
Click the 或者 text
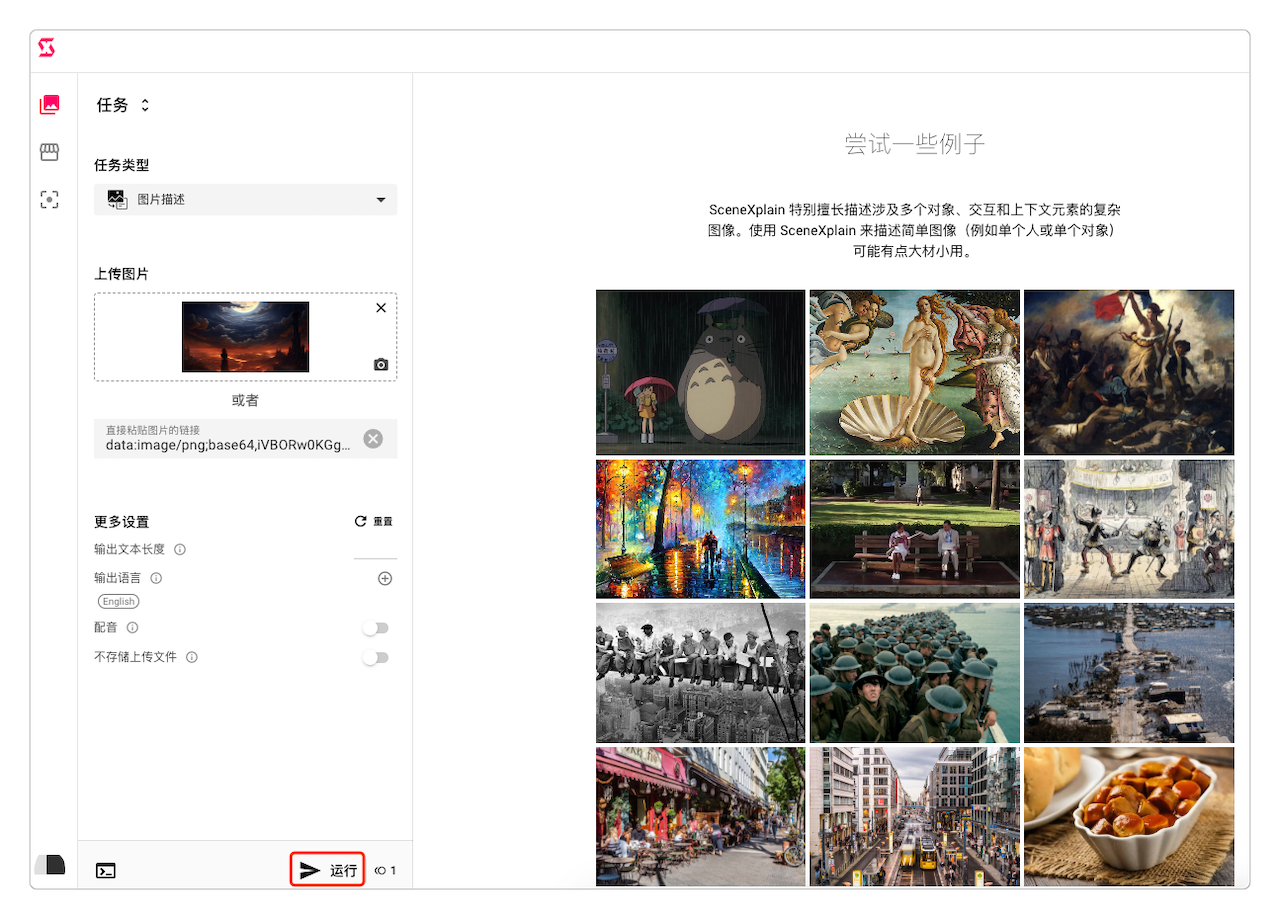coord(245,400)
